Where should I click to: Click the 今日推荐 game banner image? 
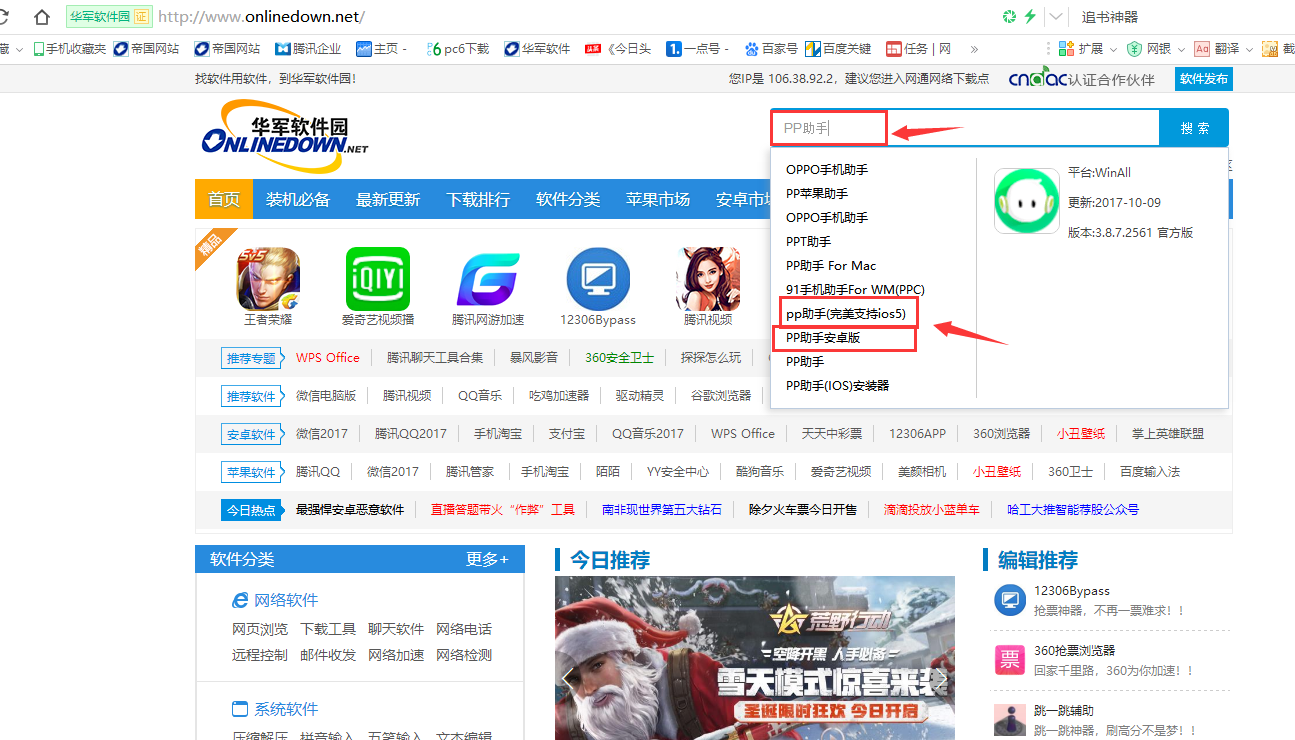(x=755, y=658)
